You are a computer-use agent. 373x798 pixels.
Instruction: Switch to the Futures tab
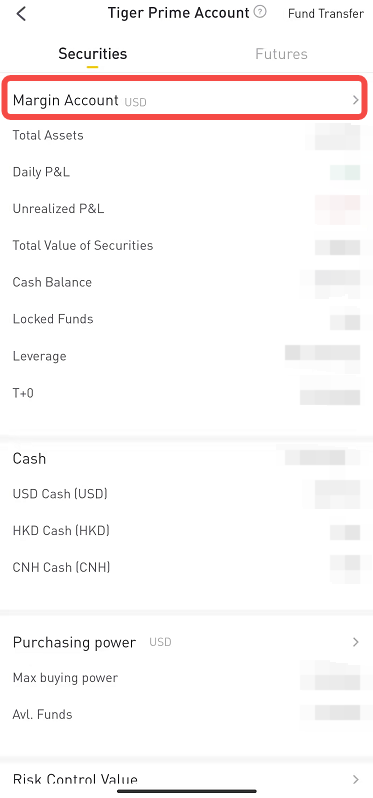(x=281, y=54)
